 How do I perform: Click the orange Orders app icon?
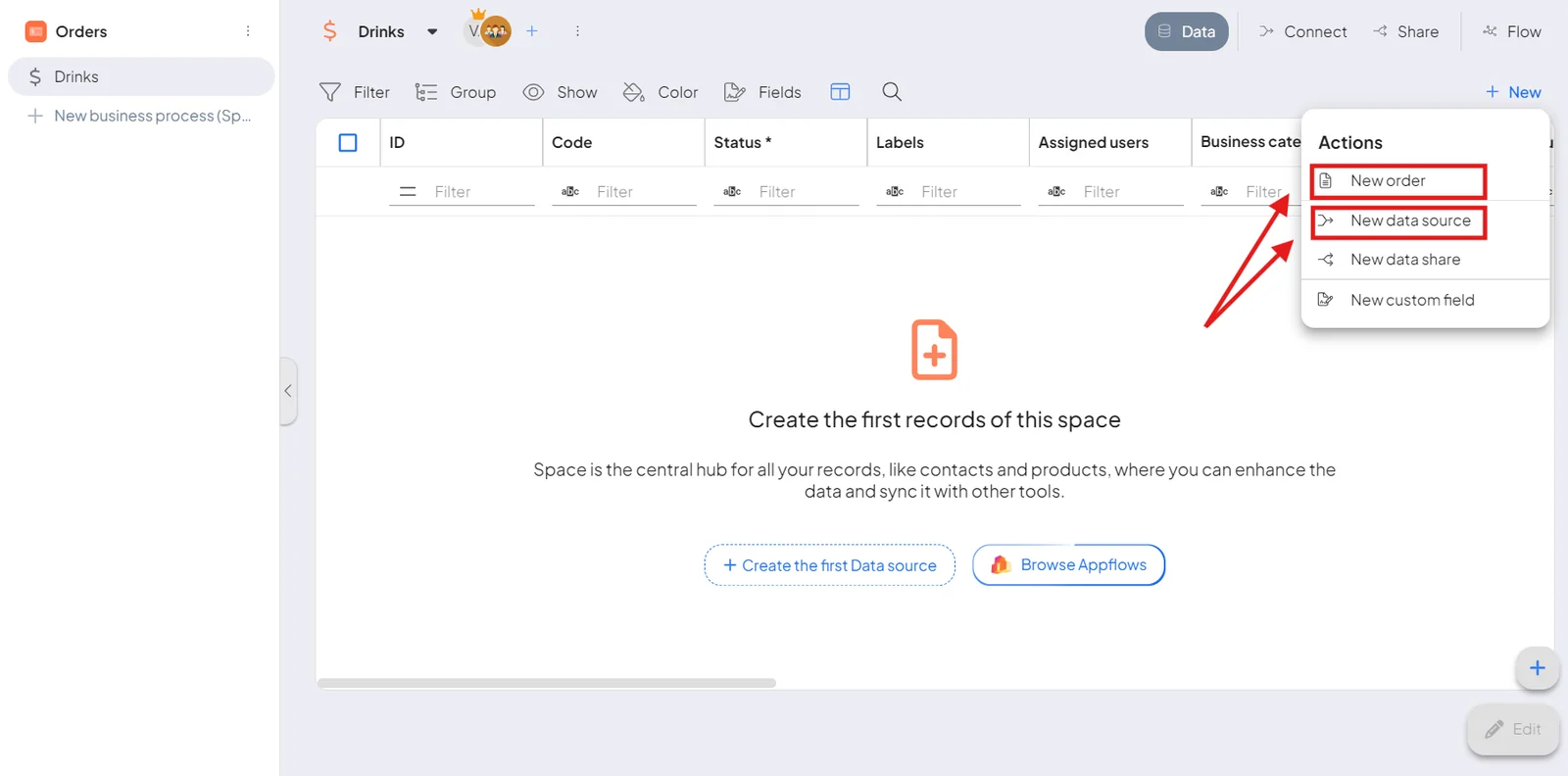(x=35, y=31)
